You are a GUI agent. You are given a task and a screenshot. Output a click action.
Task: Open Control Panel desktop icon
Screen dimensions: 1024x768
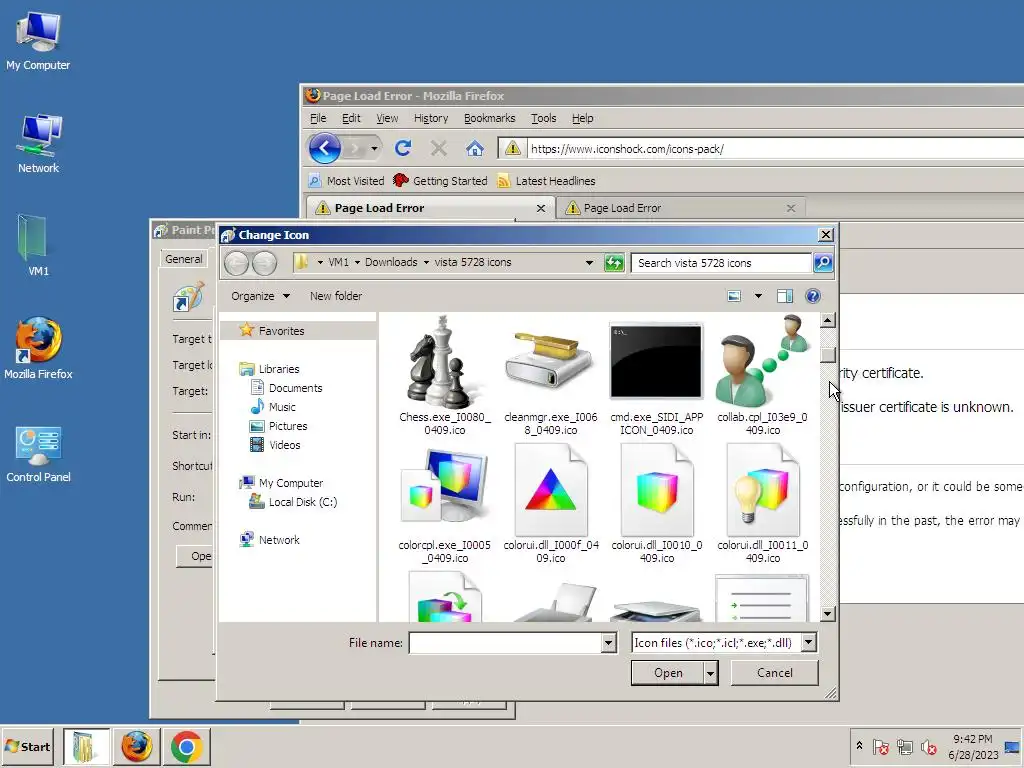click(x=38, y=455)
